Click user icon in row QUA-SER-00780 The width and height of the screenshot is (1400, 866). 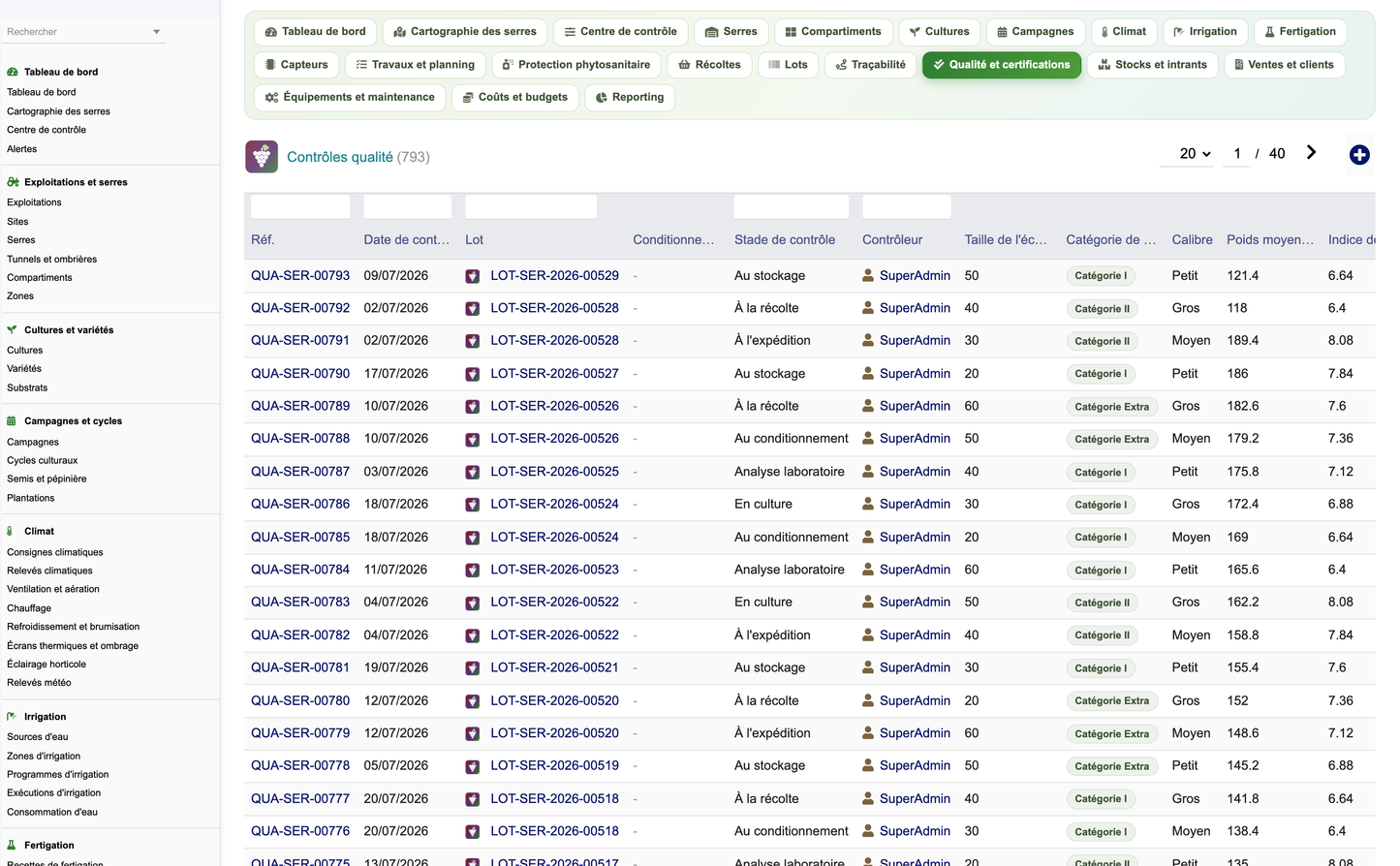[x=868, y=700]
